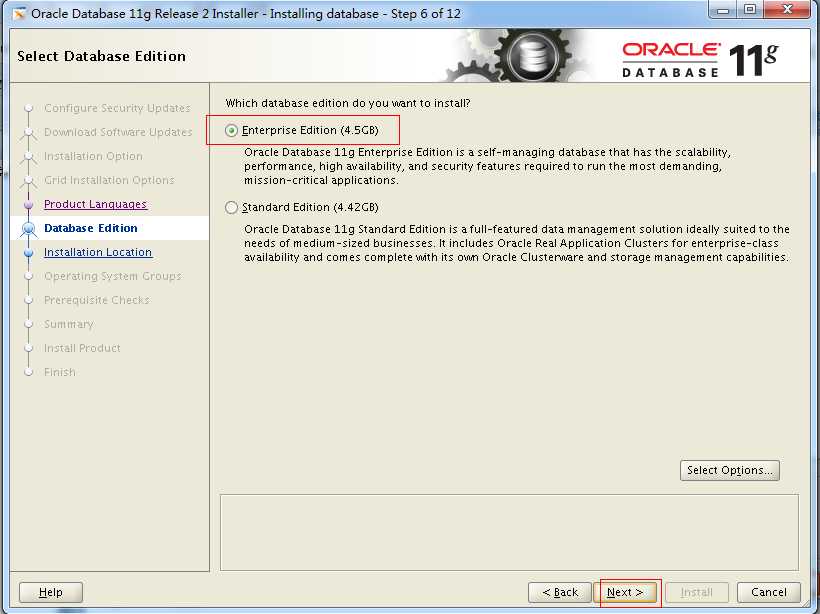This screenshot has width=820, height=614.
Task: Click the Installation Location step marker dot
Action: click(29, 253)
